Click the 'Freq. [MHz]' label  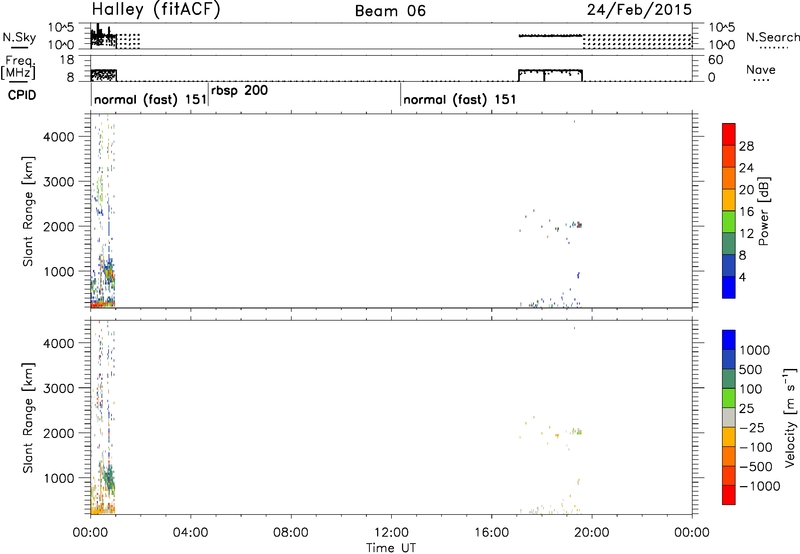pos(18,67)
